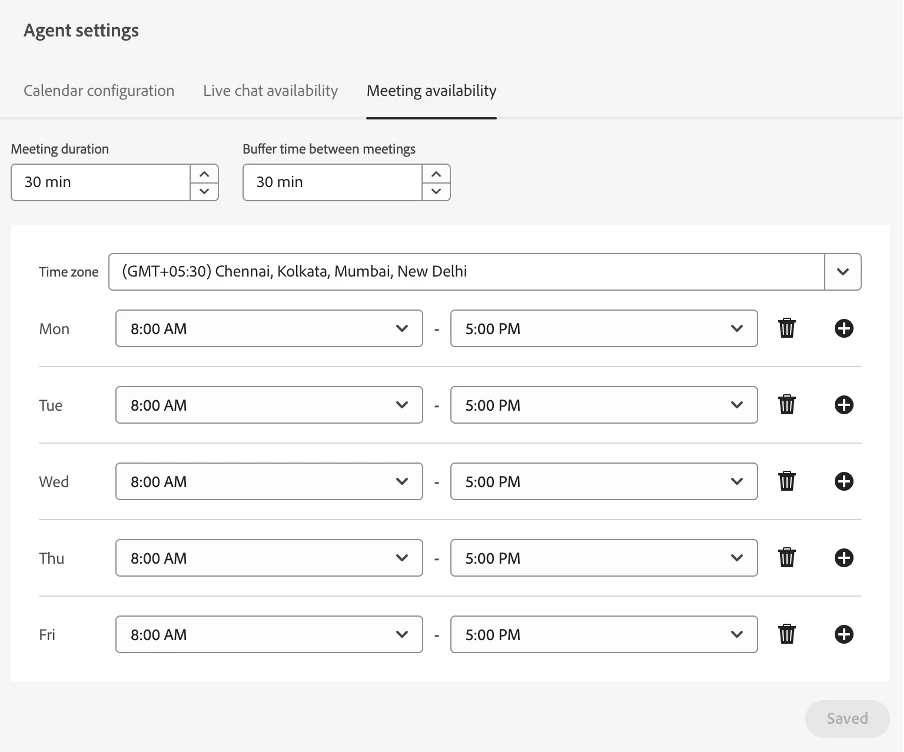Delete Monday's availability time slot

[x=787, y=328]
